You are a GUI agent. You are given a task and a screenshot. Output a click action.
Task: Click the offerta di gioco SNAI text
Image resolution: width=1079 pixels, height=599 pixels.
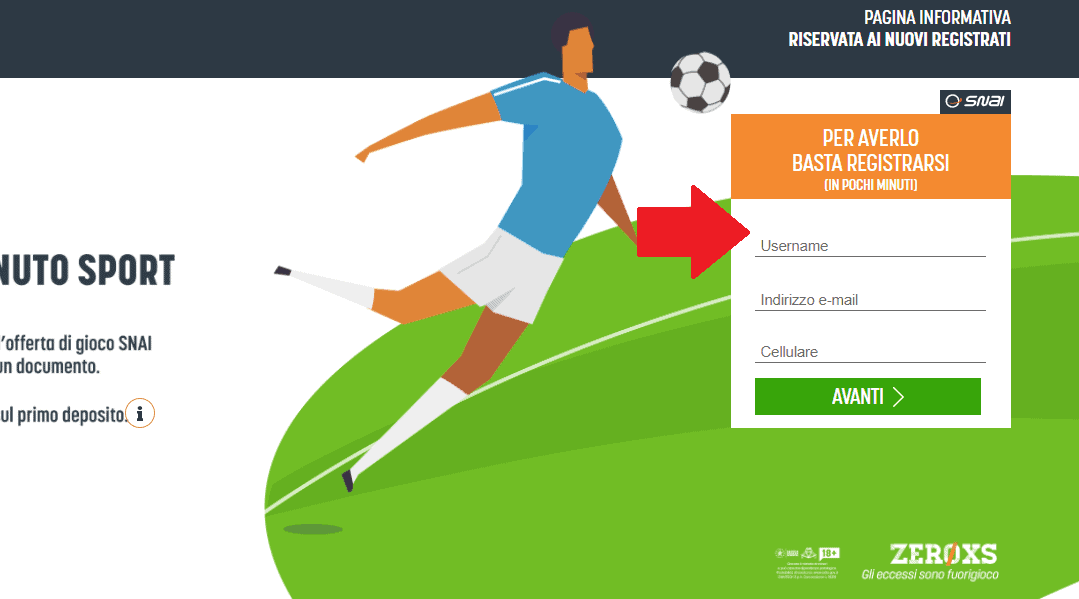[76, 343]
